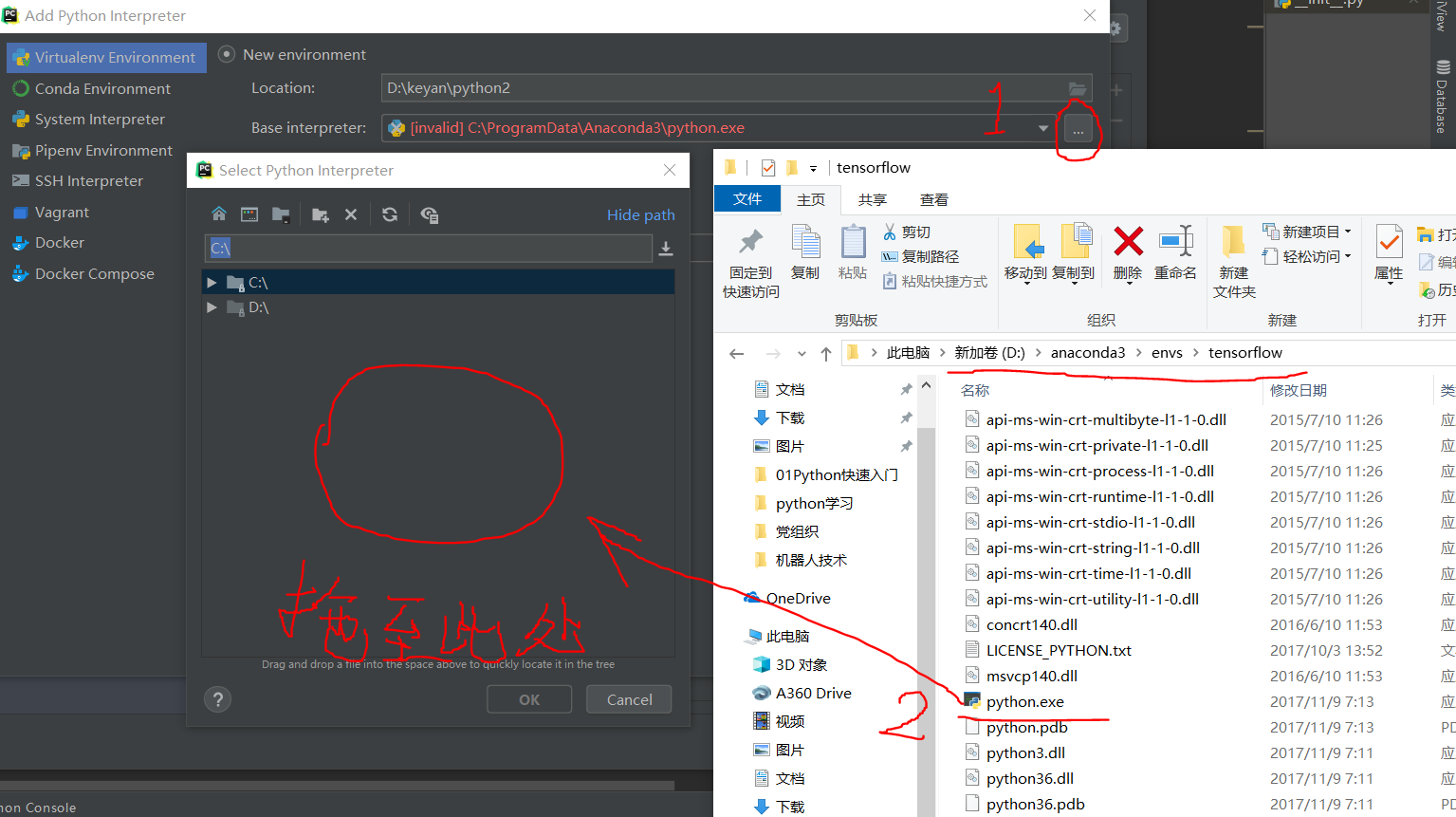Viewport: 1456px width, 817px height.
Task: Click 新加卷 (D:) in Explorer address bar
Action: (x=989, y=353)
